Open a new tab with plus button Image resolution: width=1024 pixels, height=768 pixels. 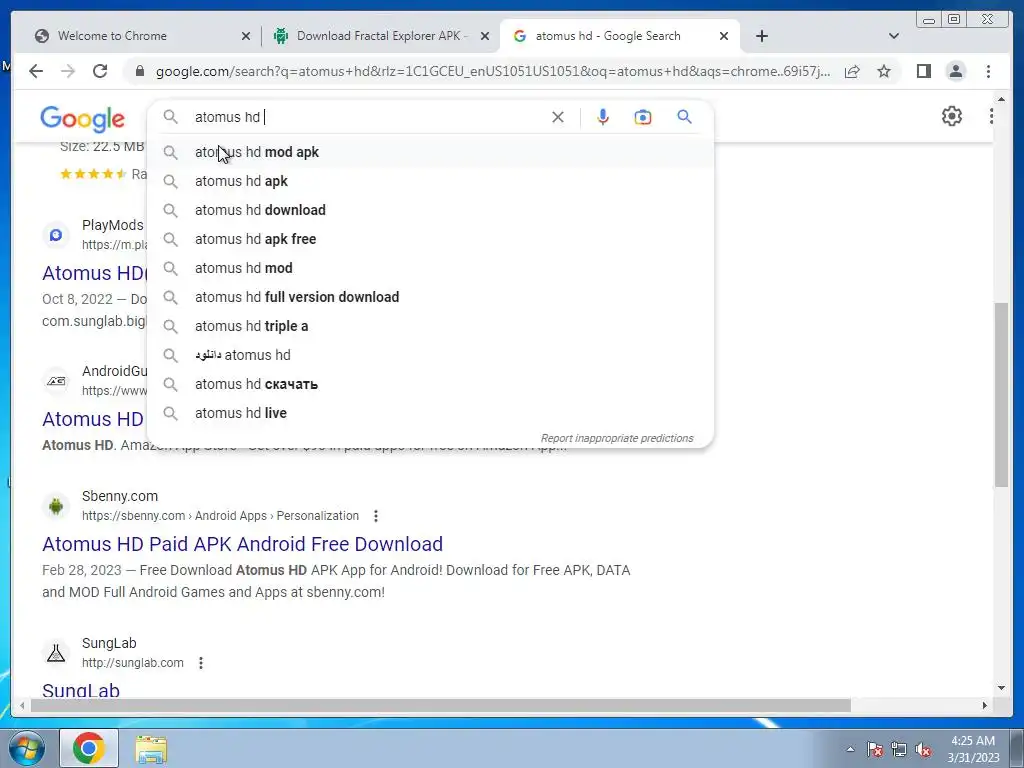[761, 36]
